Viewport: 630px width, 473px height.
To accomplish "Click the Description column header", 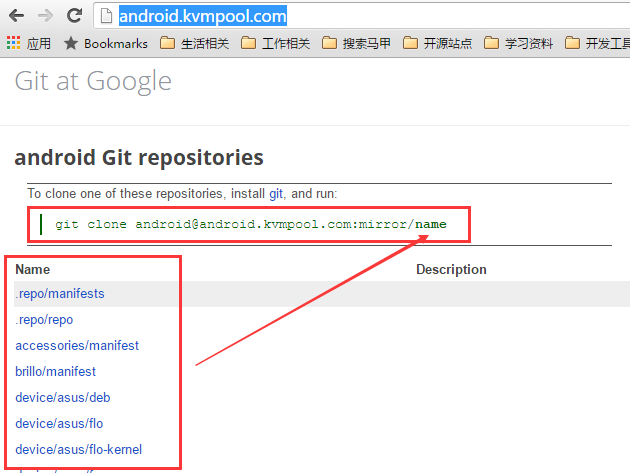I will (451, 270).
